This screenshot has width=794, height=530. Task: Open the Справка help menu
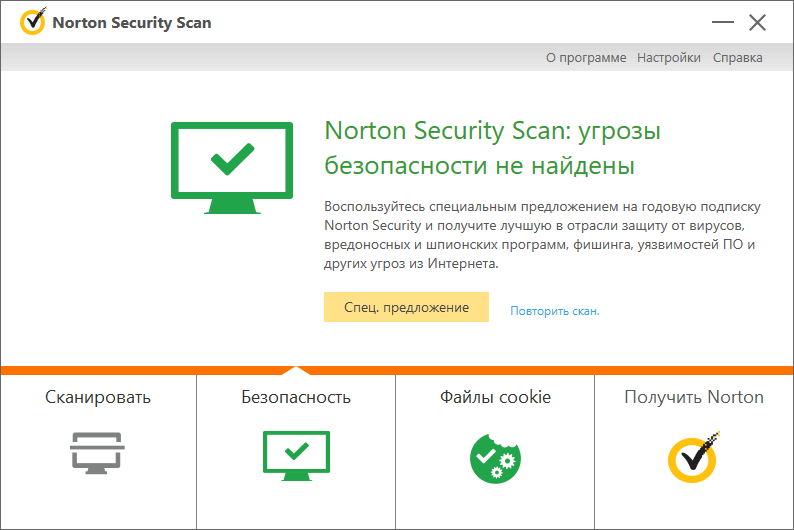(x=737, y=58)
